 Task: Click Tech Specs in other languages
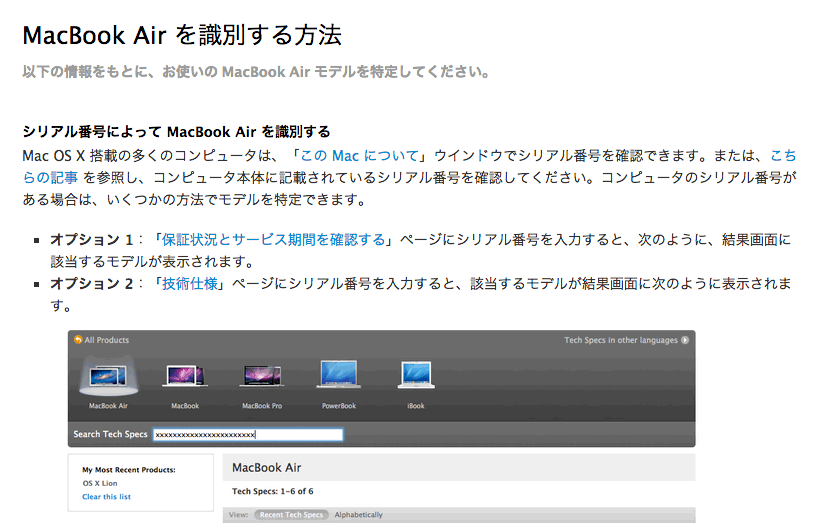pyautogui.click(x=621, y=340)
